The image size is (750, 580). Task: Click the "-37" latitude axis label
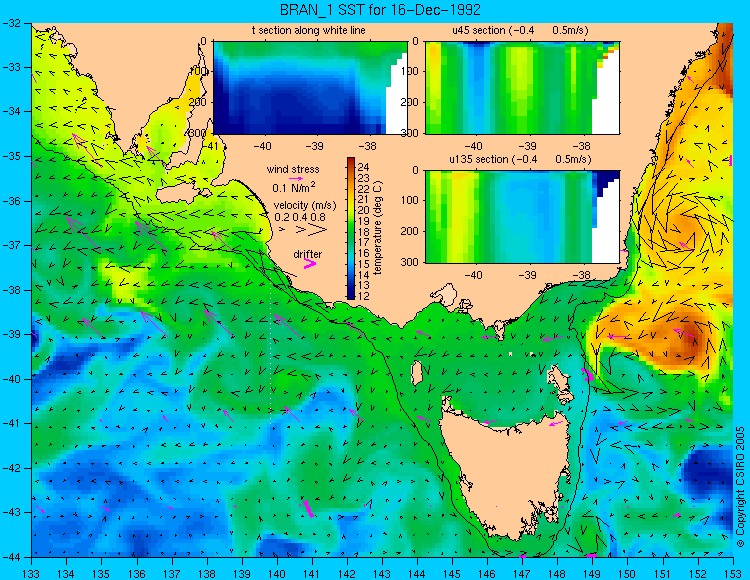pyautogui.click(x=11, y=245)
